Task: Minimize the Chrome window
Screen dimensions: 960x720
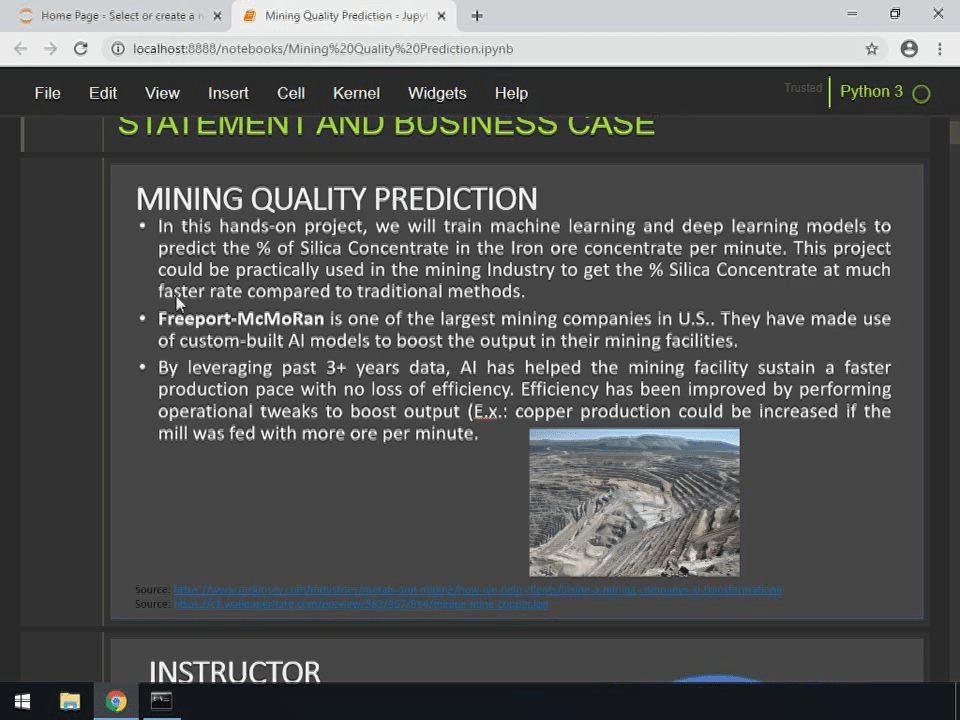Action: click(852, 13)
